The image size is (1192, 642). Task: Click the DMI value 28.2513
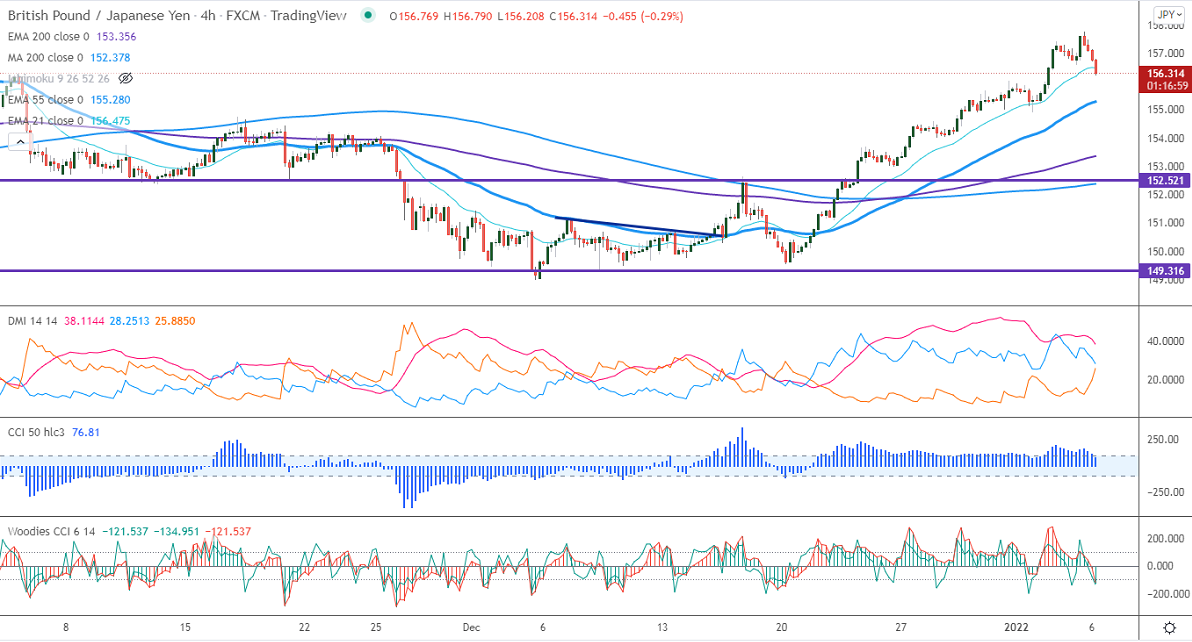point(131,321)
